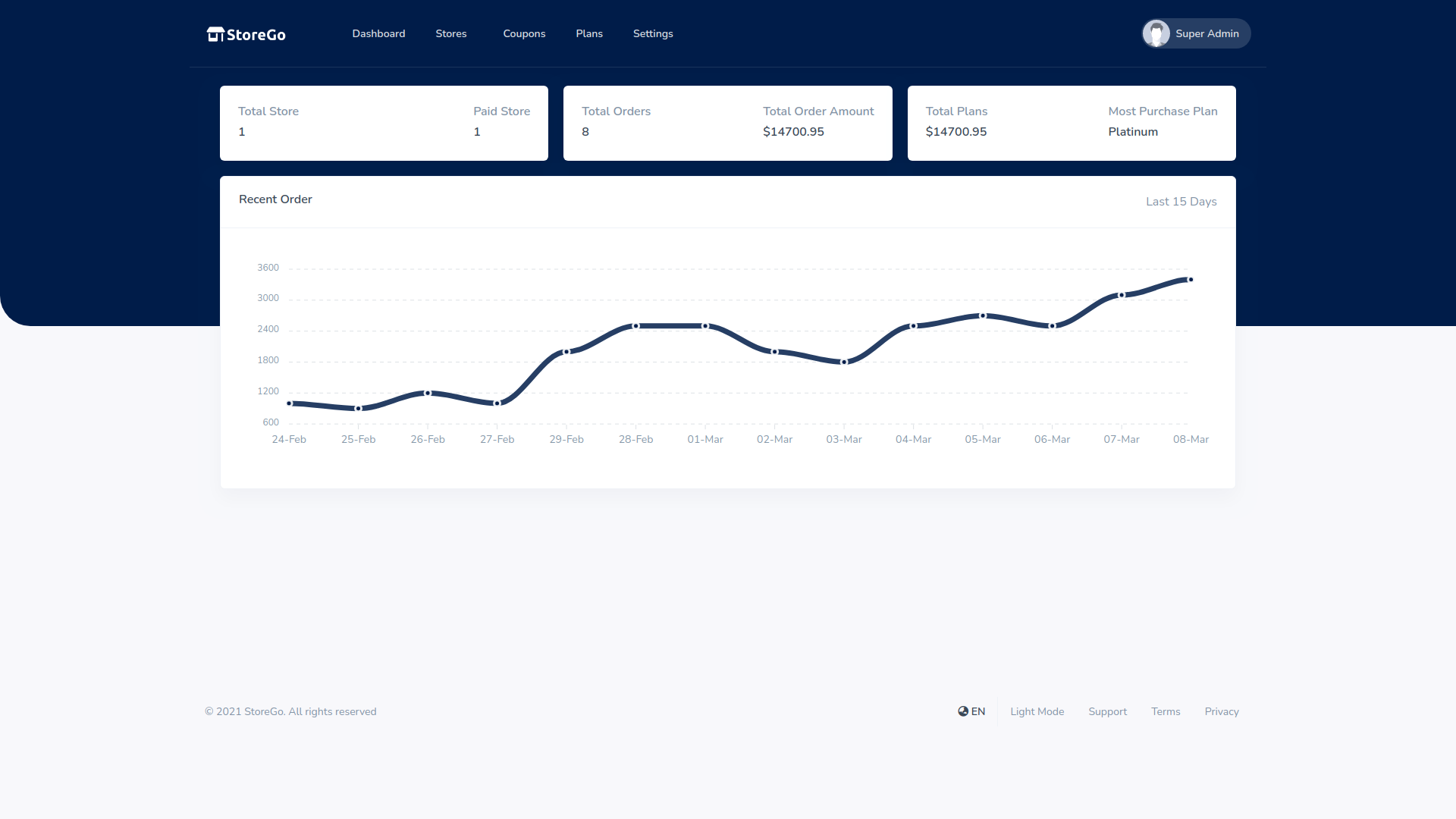Viewport: 1456px width, 819px height.
Task: Open the Privacy link
Action: [x=1222, y=711]
